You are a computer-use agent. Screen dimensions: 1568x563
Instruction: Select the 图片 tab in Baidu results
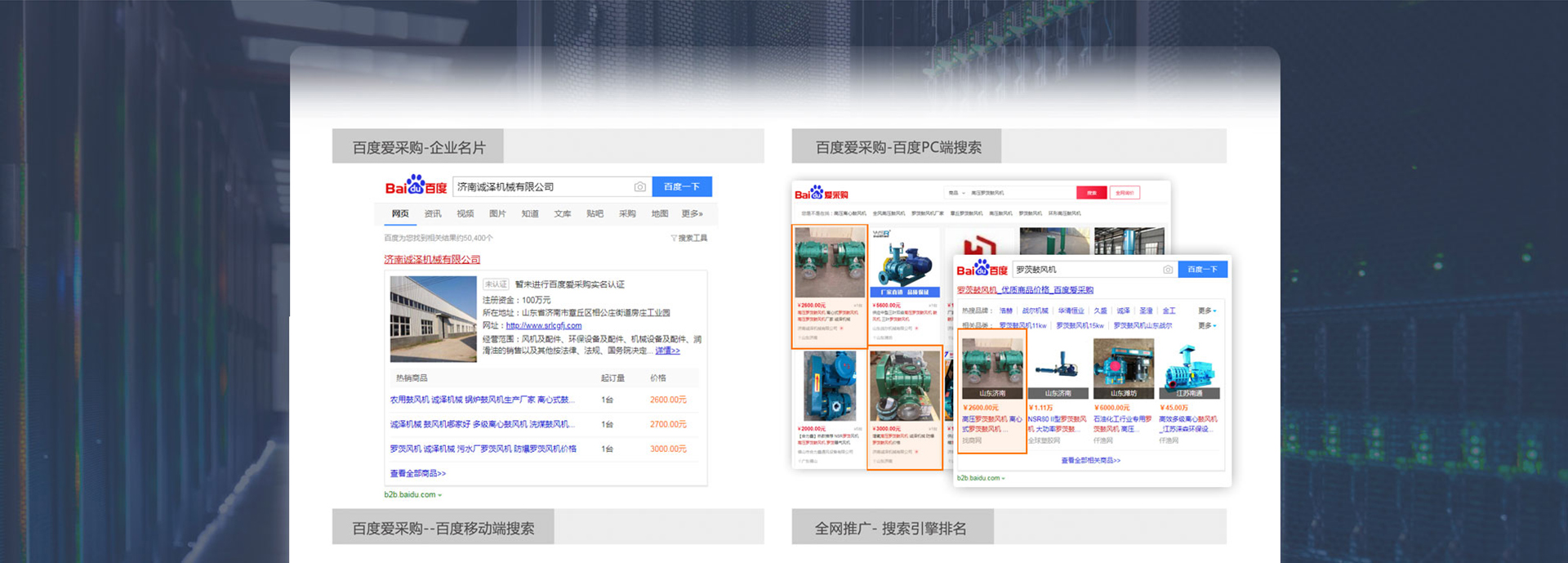[x=497, y=214]
